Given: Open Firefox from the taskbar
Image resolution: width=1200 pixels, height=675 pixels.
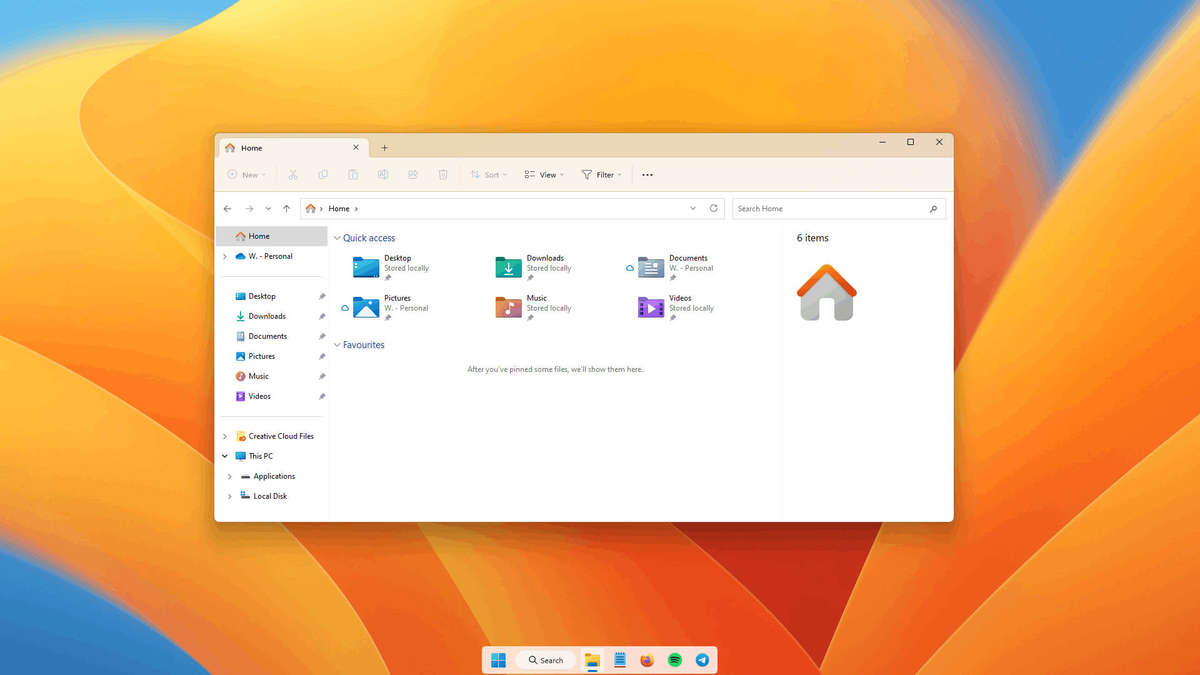Looking at the screenshot, I should point(647,660).
